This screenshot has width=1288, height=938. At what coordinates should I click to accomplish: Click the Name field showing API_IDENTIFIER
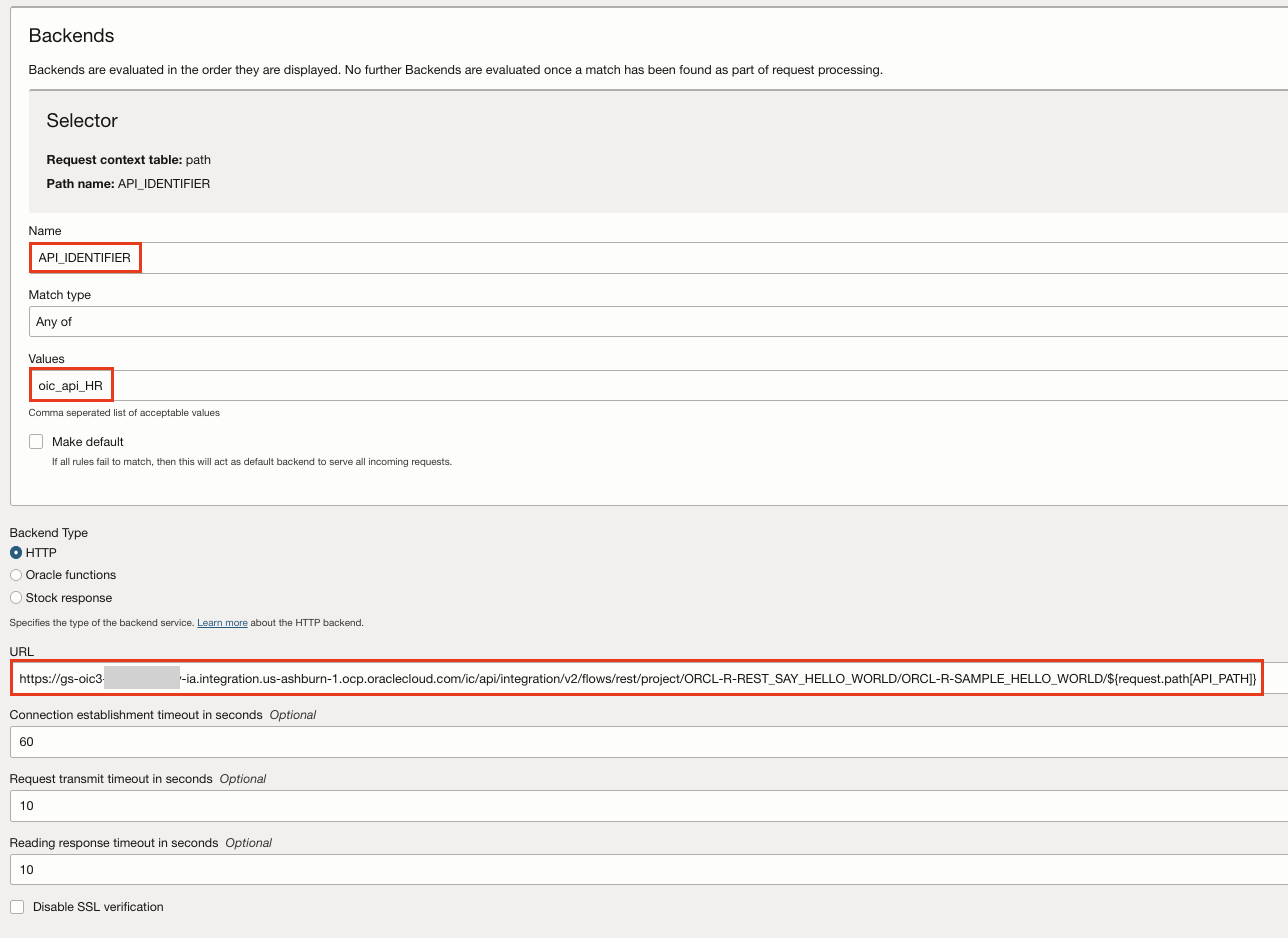(x=85, y=257)
